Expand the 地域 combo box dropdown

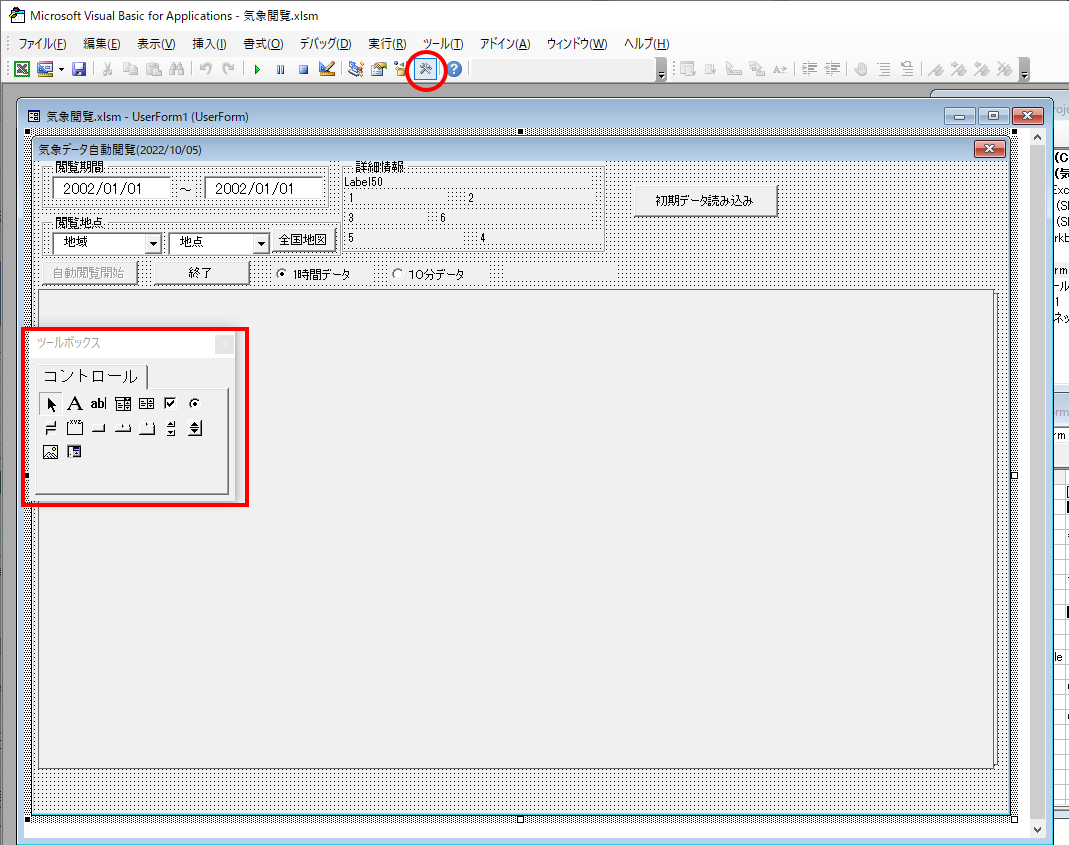(x=153, y=243)
